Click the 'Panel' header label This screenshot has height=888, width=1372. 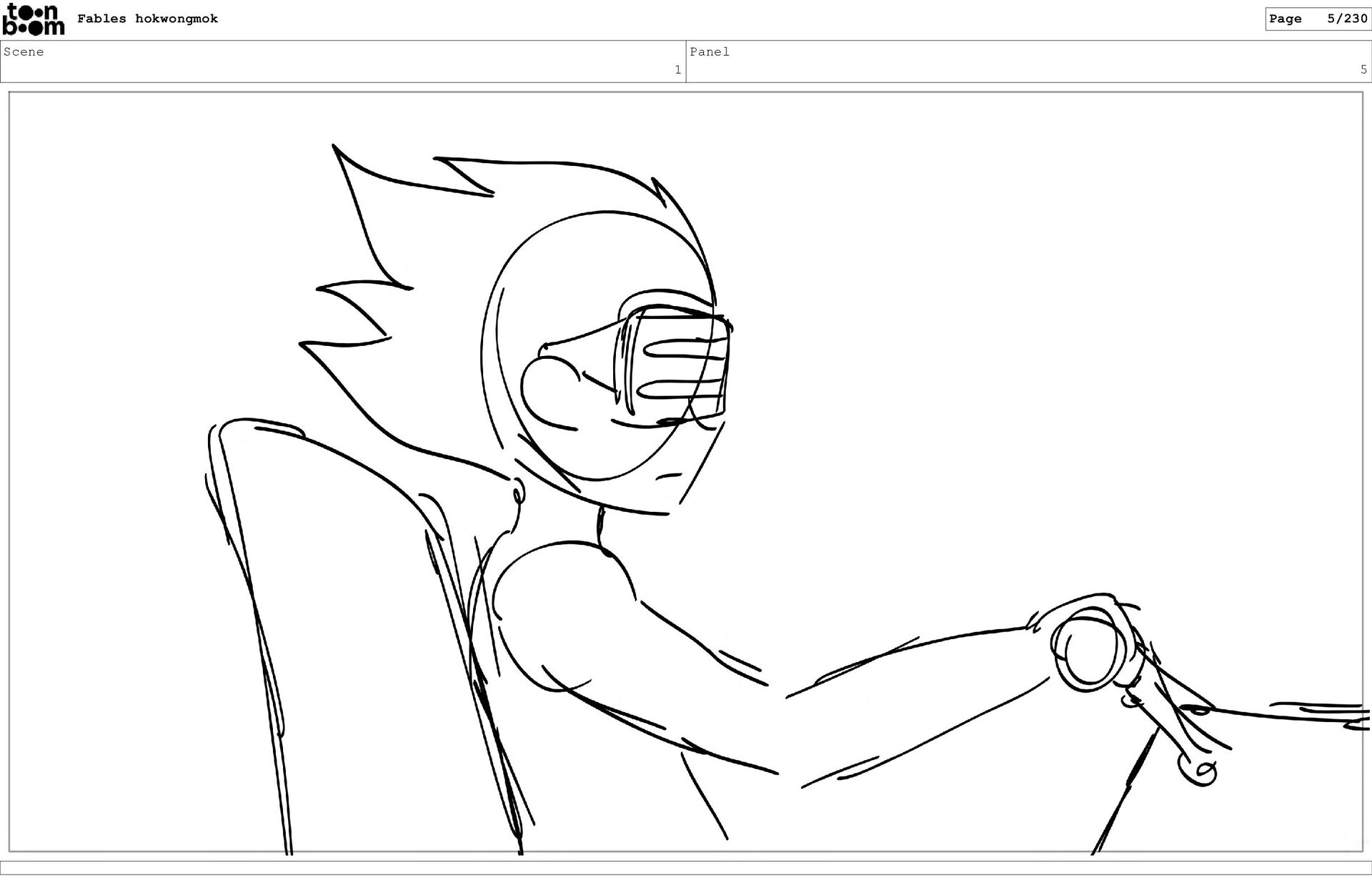[709, 51]
